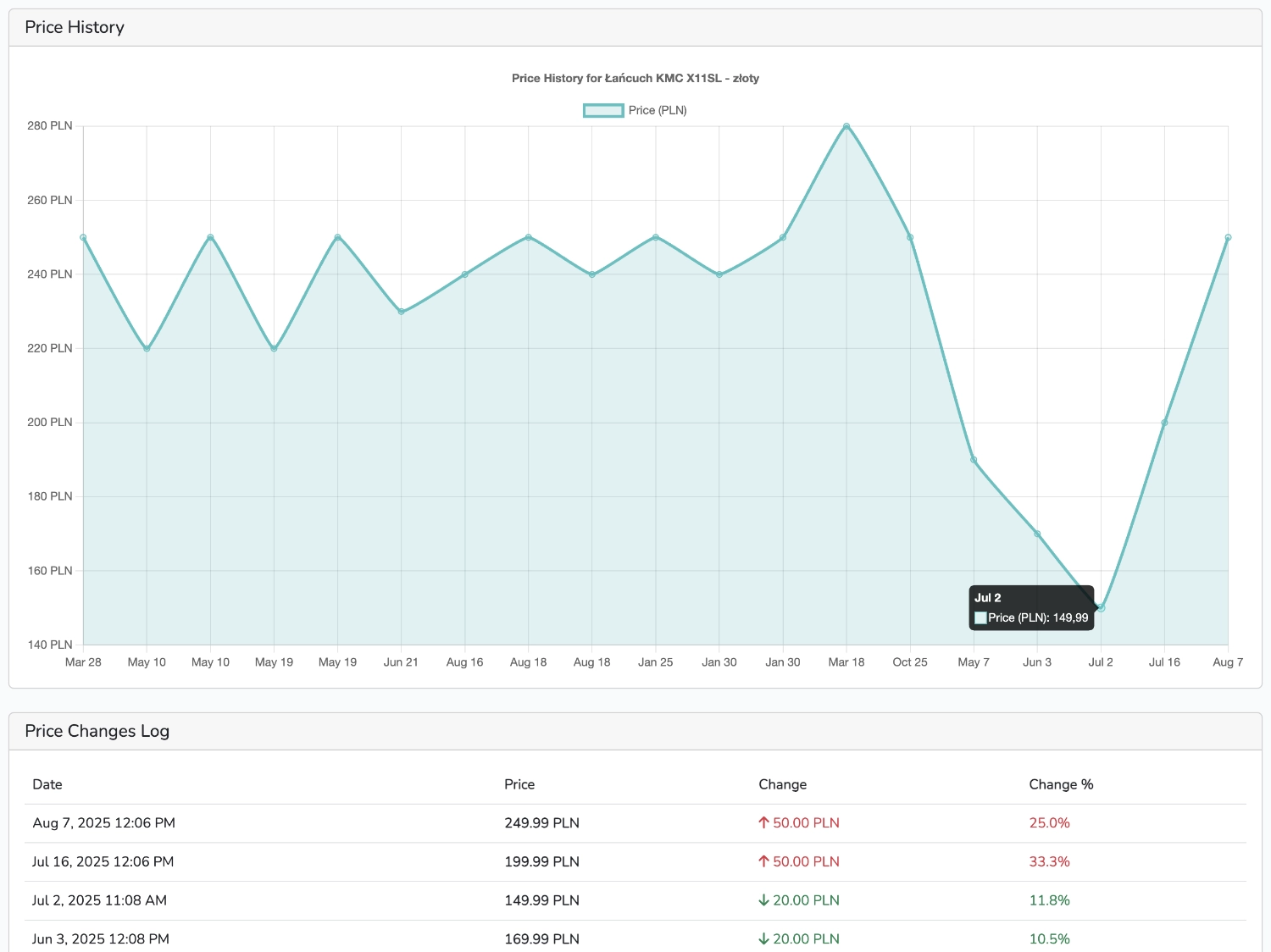
Task: Click the 'Jul 16, 2025 12:06 PM' date cell
Action: [x=103, y=861]
